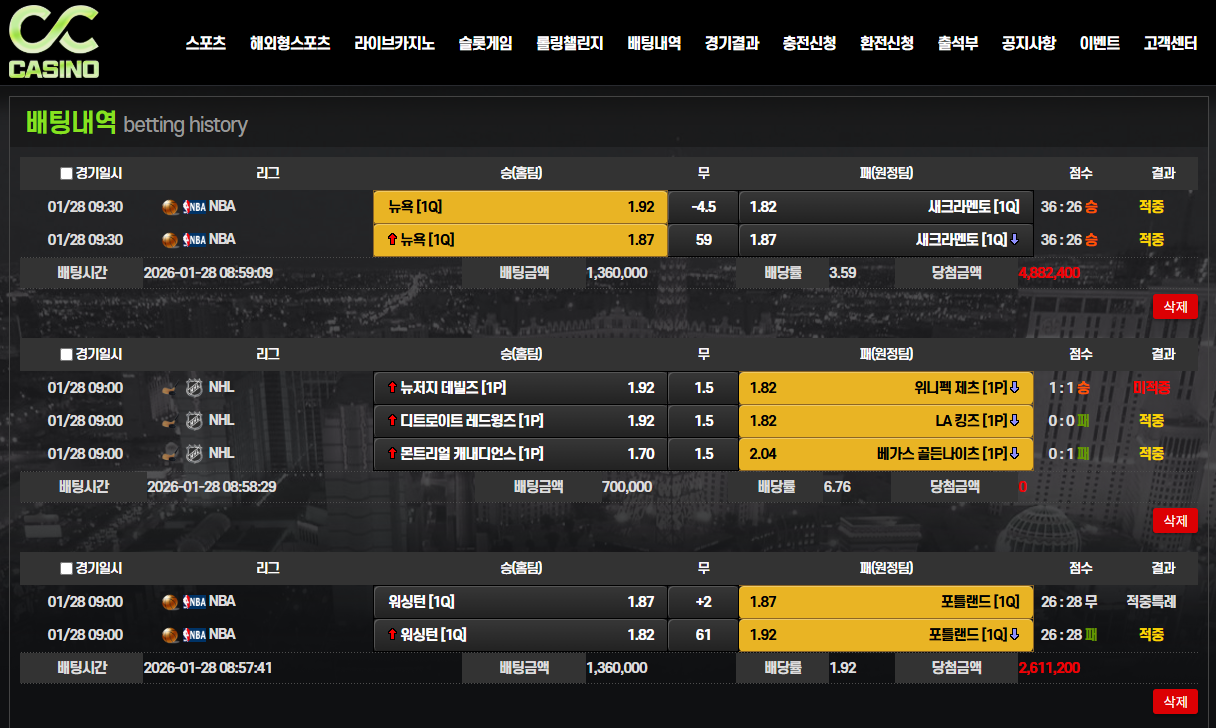
Task: Click the 61 total points cell
Action: pos(703,635)
